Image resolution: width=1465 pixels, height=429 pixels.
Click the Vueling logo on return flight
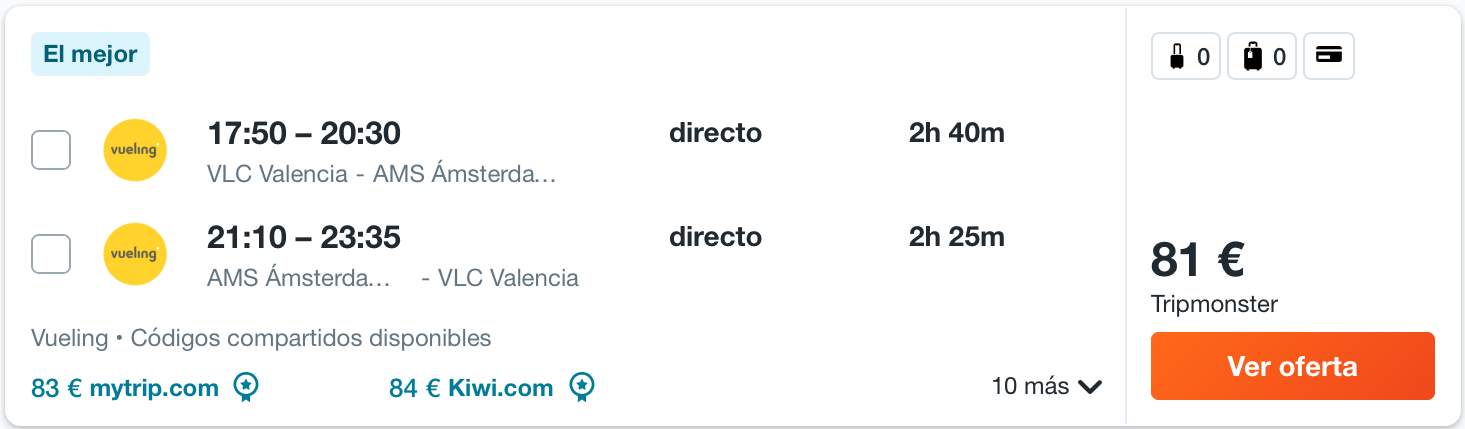coord(135,254)
